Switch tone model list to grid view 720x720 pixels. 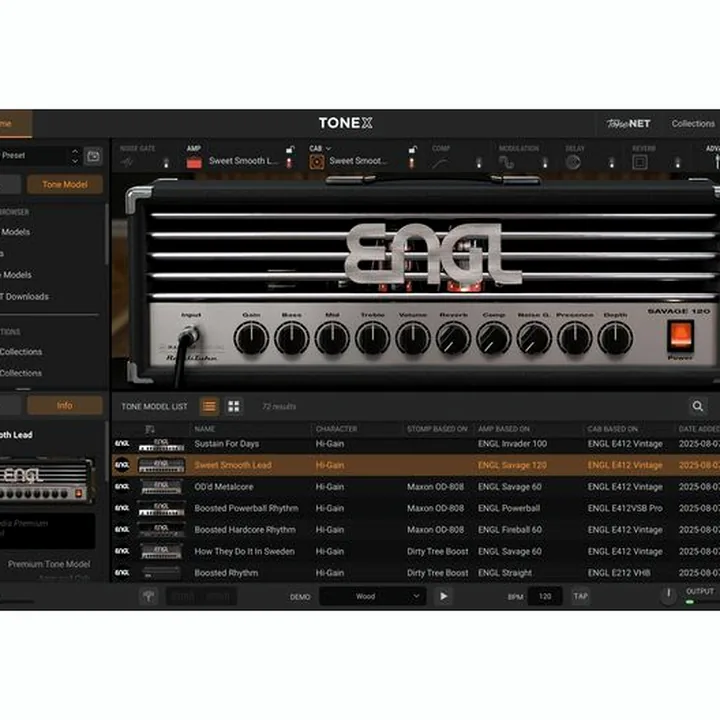(234, 406)
